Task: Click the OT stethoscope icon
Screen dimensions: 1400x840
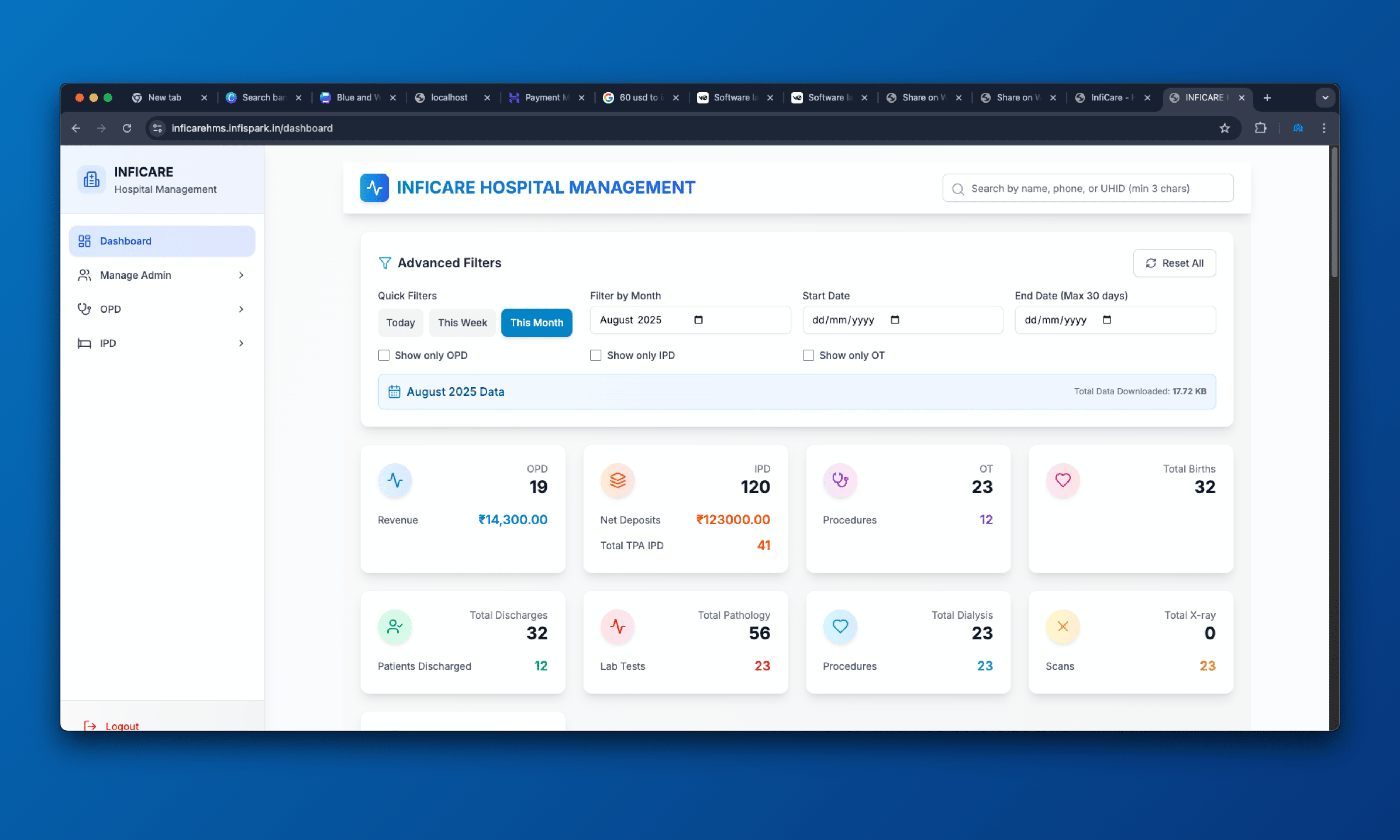Action: point(840,480)
